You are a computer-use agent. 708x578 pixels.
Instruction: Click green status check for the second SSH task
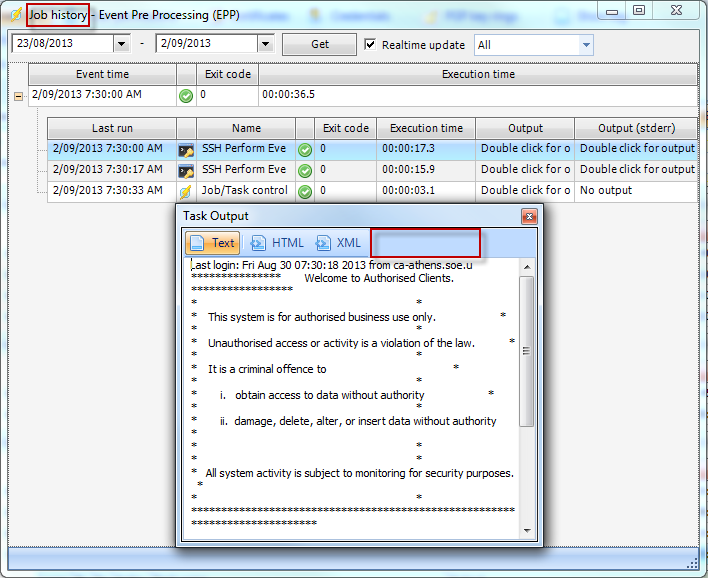coord(305,170)
